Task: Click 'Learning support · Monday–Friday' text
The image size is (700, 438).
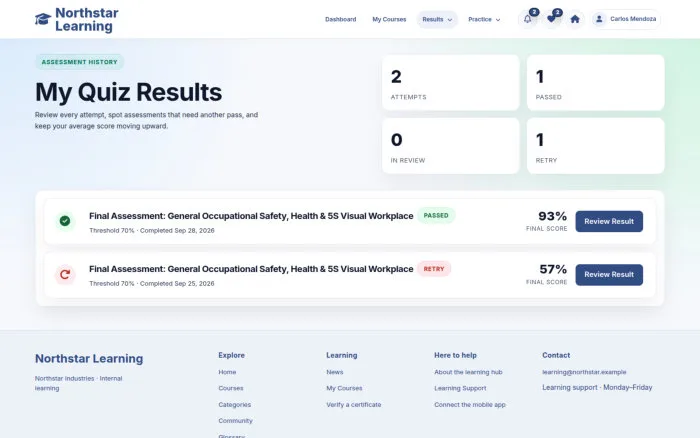Action: click(x=597, y=388)
